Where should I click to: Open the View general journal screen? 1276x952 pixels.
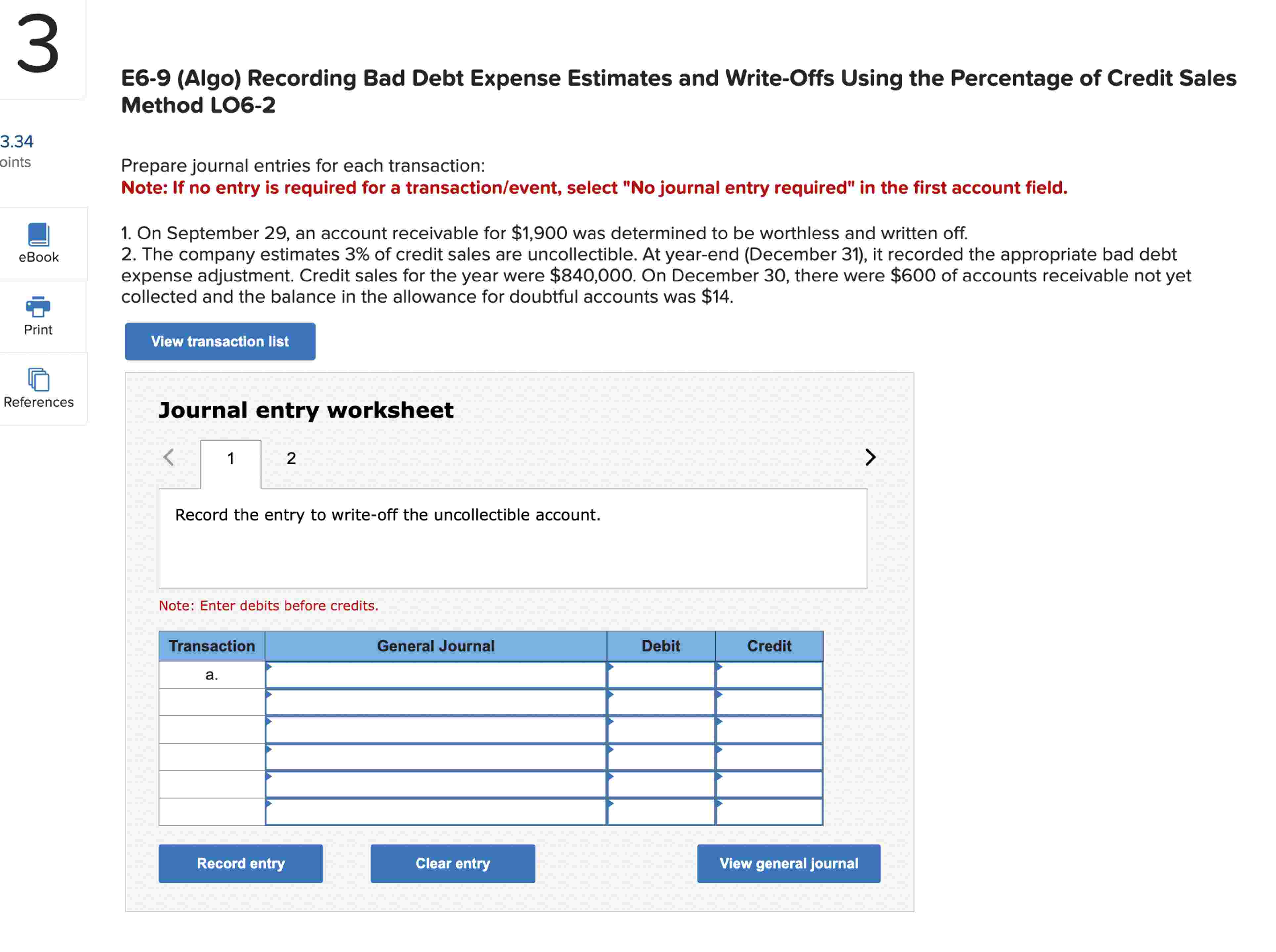(x=788, y=863)
